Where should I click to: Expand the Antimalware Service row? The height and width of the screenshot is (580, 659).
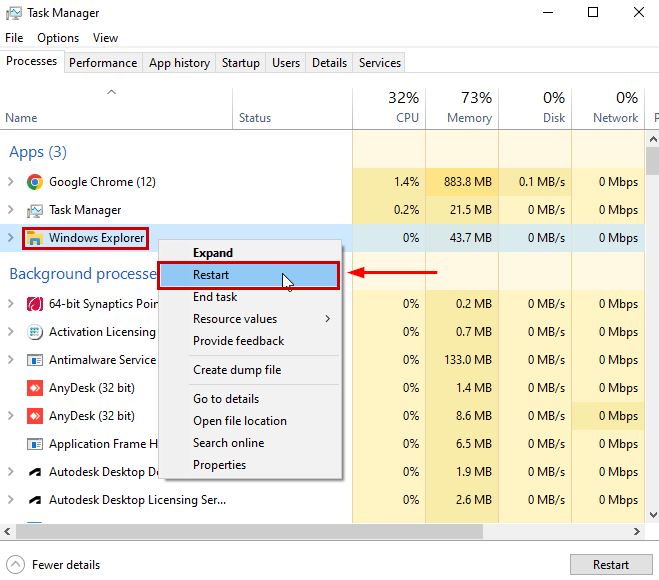pos(11,360)
